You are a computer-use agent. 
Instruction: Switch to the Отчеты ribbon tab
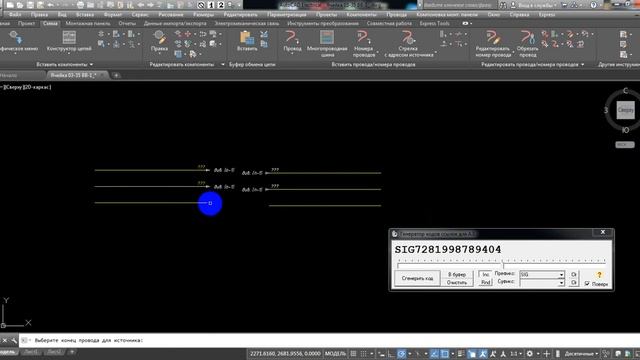pos(127,23)
